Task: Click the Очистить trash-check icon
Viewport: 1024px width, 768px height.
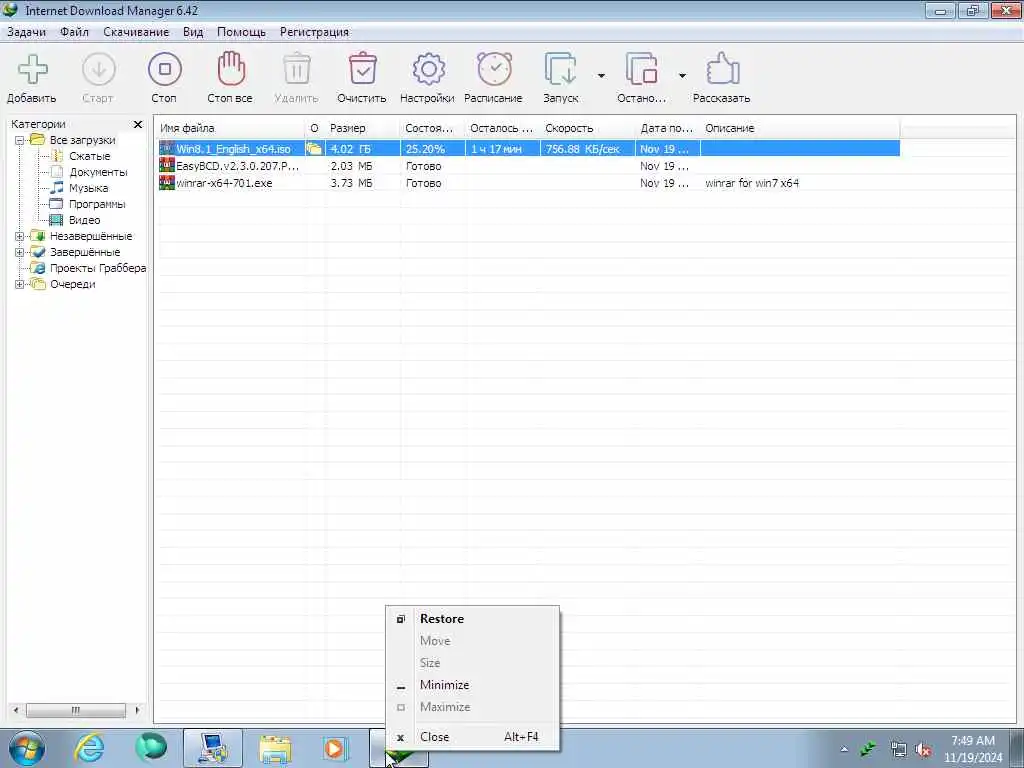Action: [x=362, y=69]
